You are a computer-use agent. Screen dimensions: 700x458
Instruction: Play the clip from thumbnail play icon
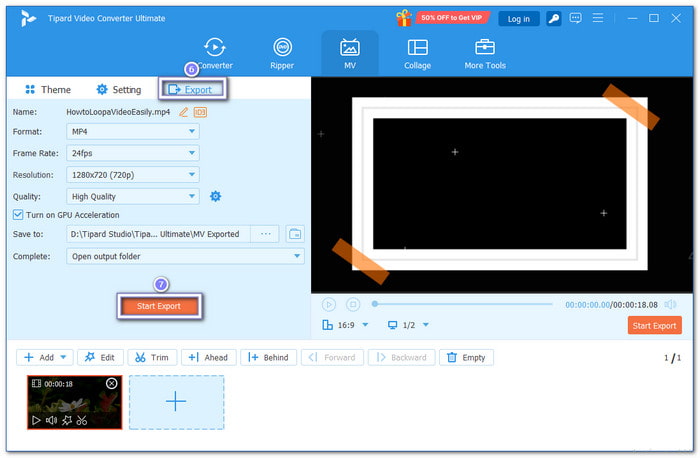[36, 421]
